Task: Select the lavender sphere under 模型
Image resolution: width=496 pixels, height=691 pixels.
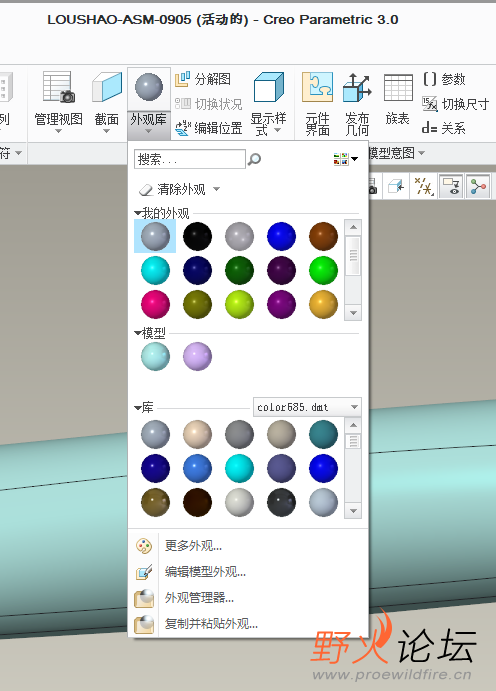Action: (x=197, y=357)
